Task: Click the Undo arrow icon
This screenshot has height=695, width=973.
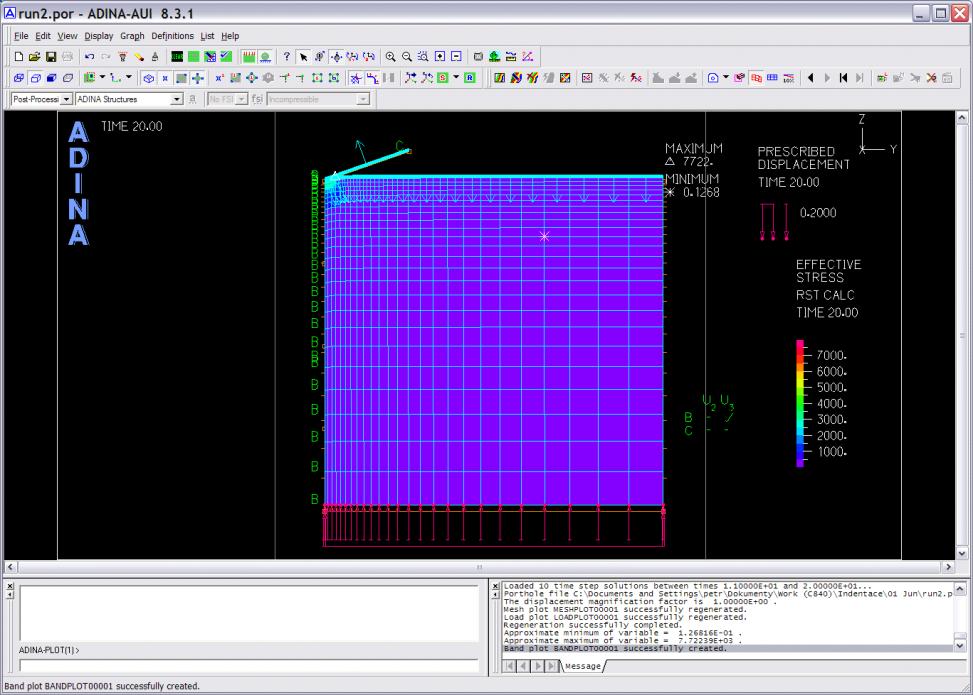Action: pyautogui.click(x=89, y=56)
